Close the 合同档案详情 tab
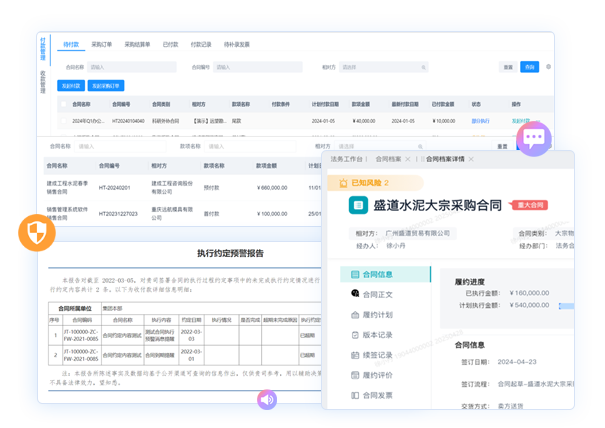 (471, 159)
